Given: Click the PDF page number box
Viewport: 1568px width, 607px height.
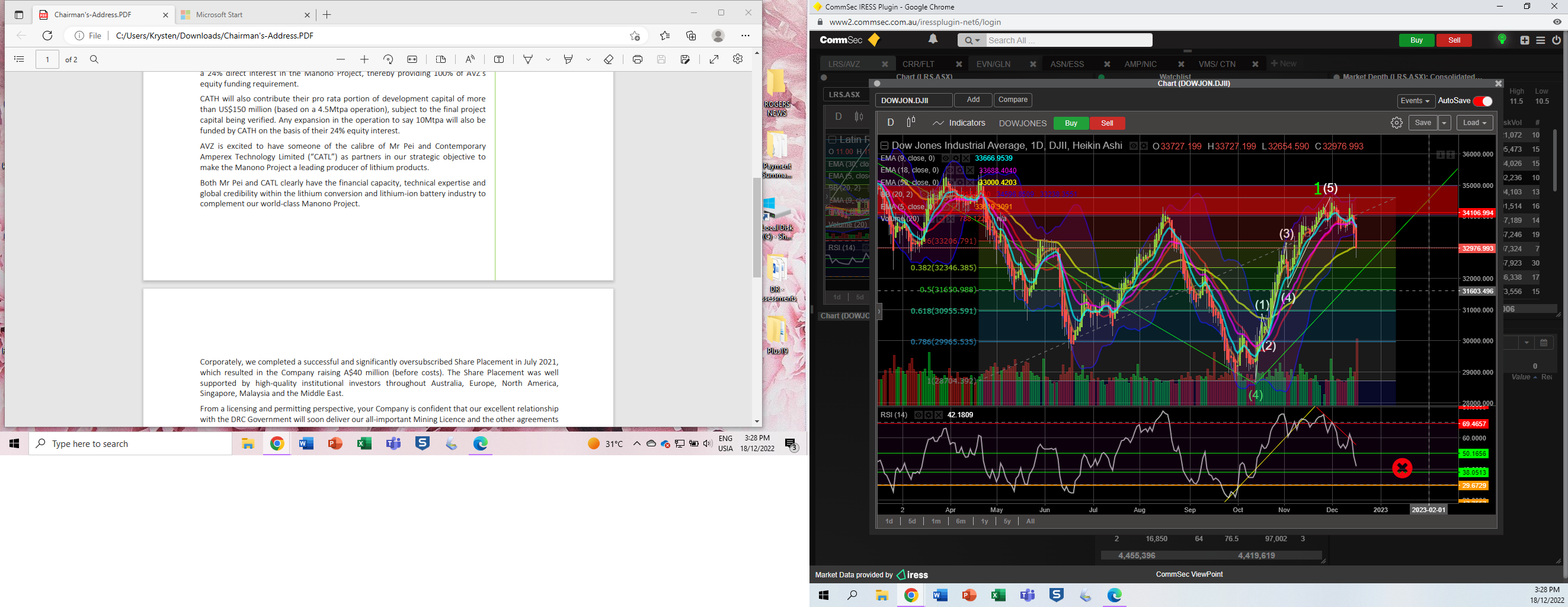Looking at the screenshot, I should 47,59.
